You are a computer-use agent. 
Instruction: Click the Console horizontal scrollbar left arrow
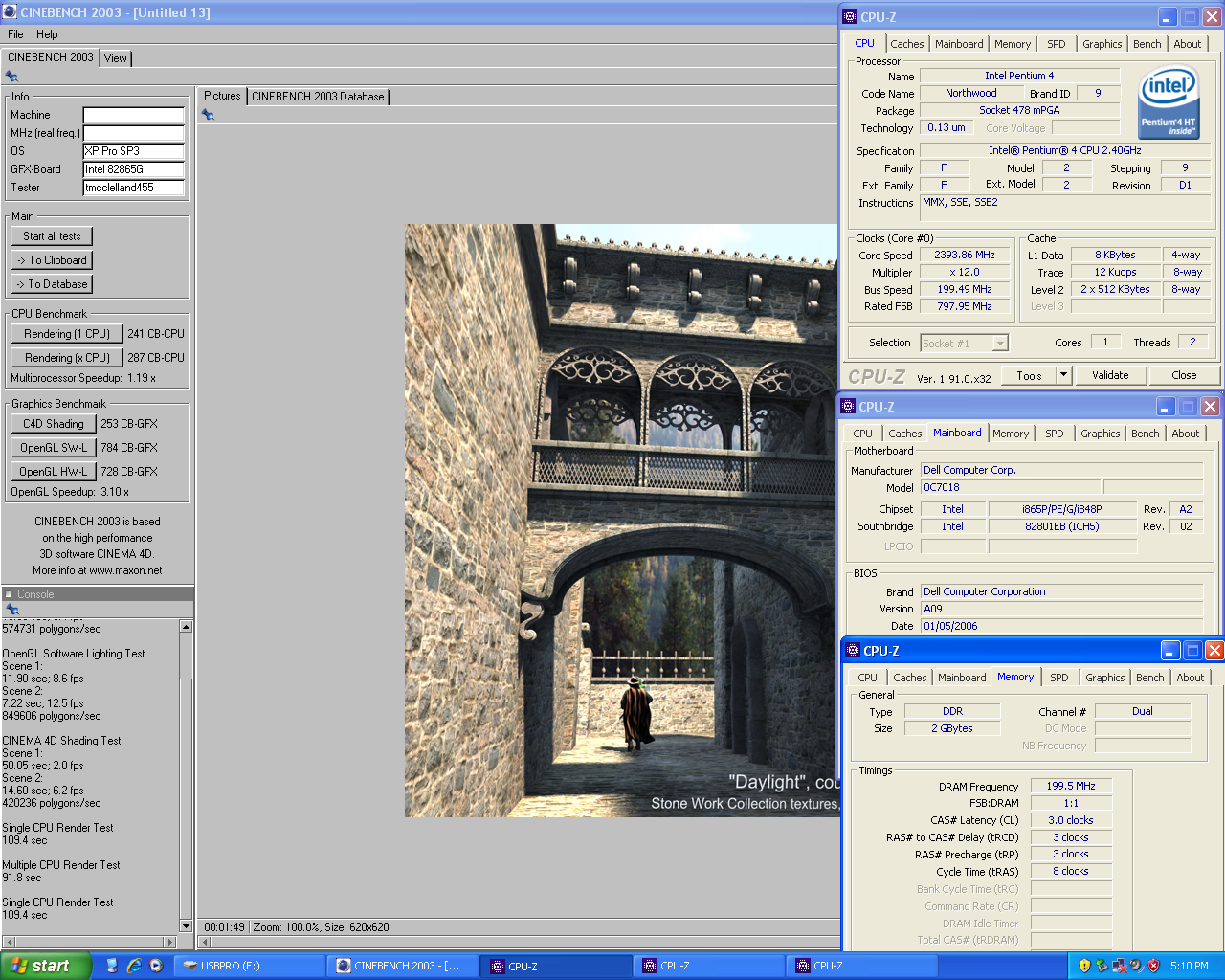point(9,943)
